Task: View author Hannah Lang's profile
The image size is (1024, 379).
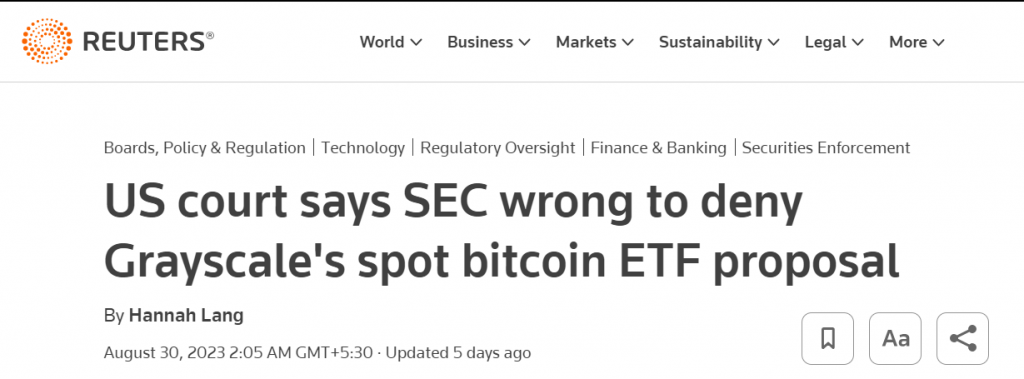Action: tap(186, 316)
